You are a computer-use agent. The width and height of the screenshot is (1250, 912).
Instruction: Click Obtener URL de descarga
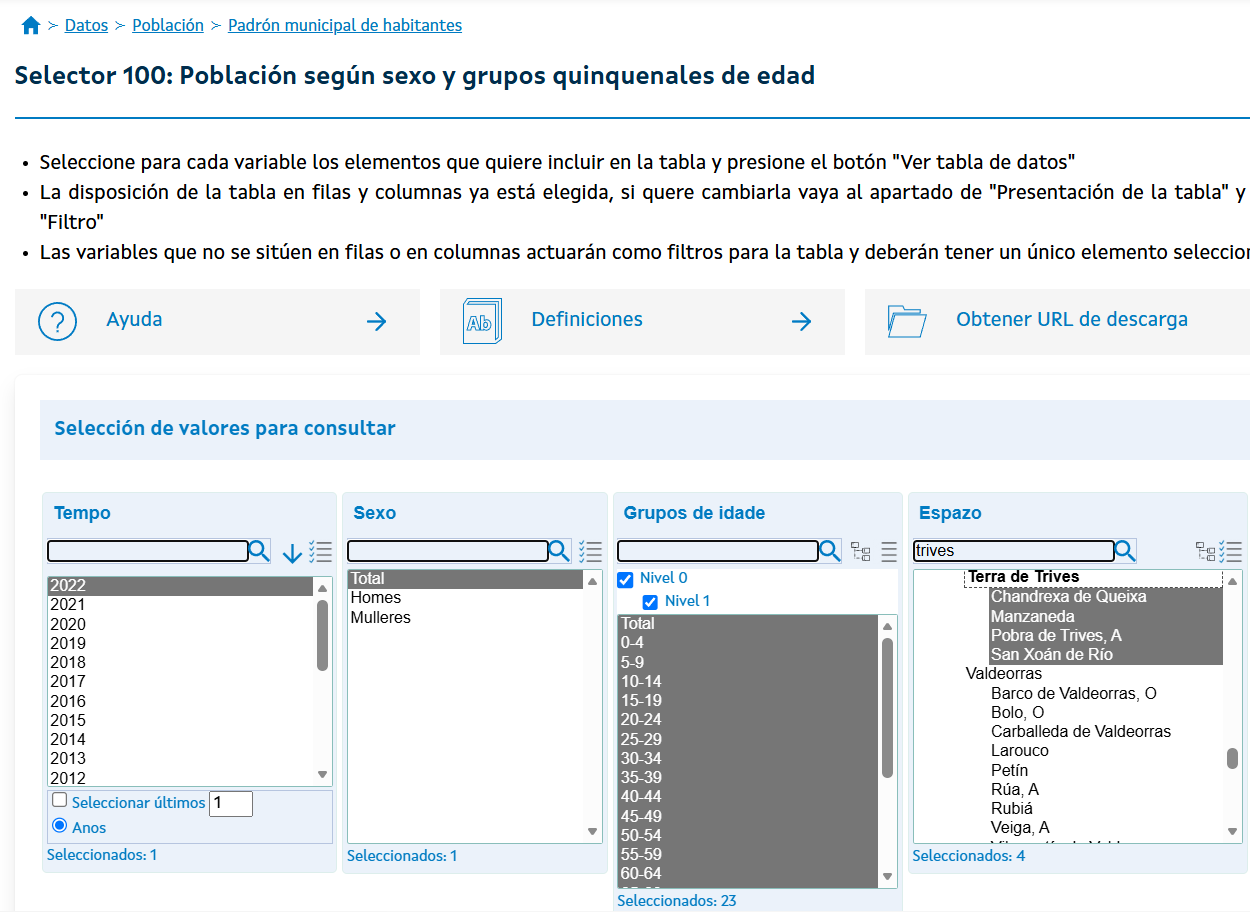pyautogui.click(x=1072, y=320)
